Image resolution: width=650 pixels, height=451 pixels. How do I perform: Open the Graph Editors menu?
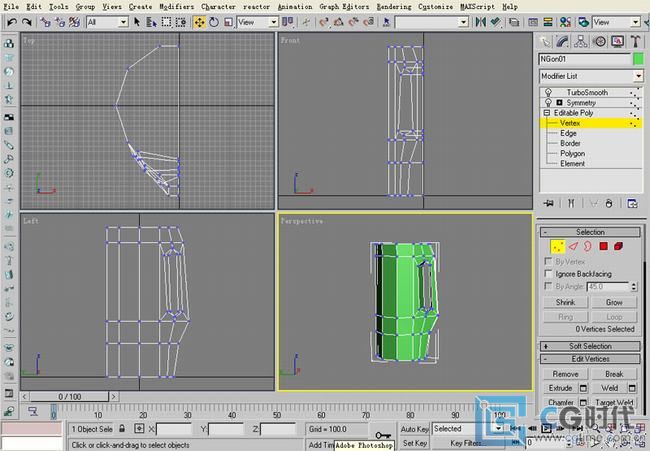[344, 7]
